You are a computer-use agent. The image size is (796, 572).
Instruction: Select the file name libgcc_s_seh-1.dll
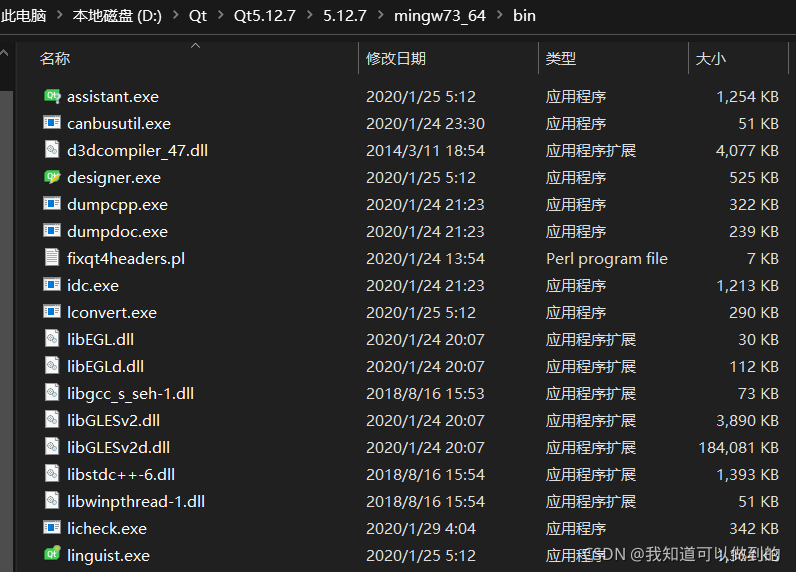coord(130,394)
